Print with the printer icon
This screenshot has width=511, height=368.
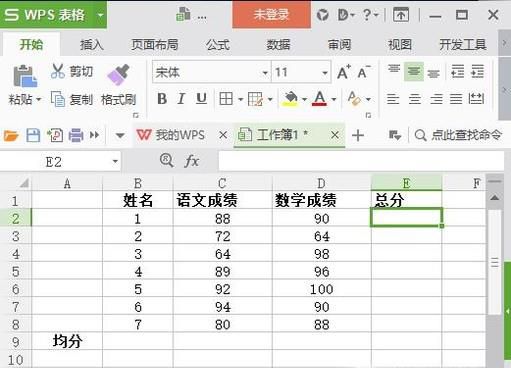coord(76,135)
